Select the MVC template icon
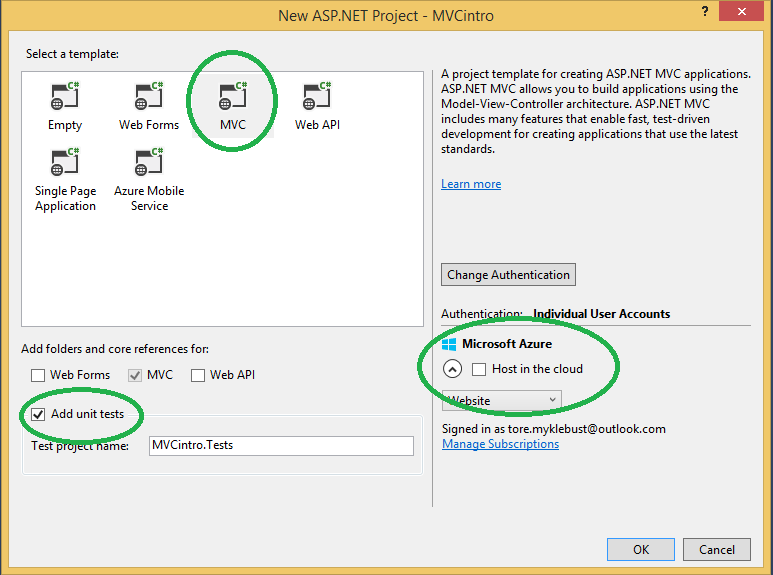773x575 pixels. click(x=233, y=97)
